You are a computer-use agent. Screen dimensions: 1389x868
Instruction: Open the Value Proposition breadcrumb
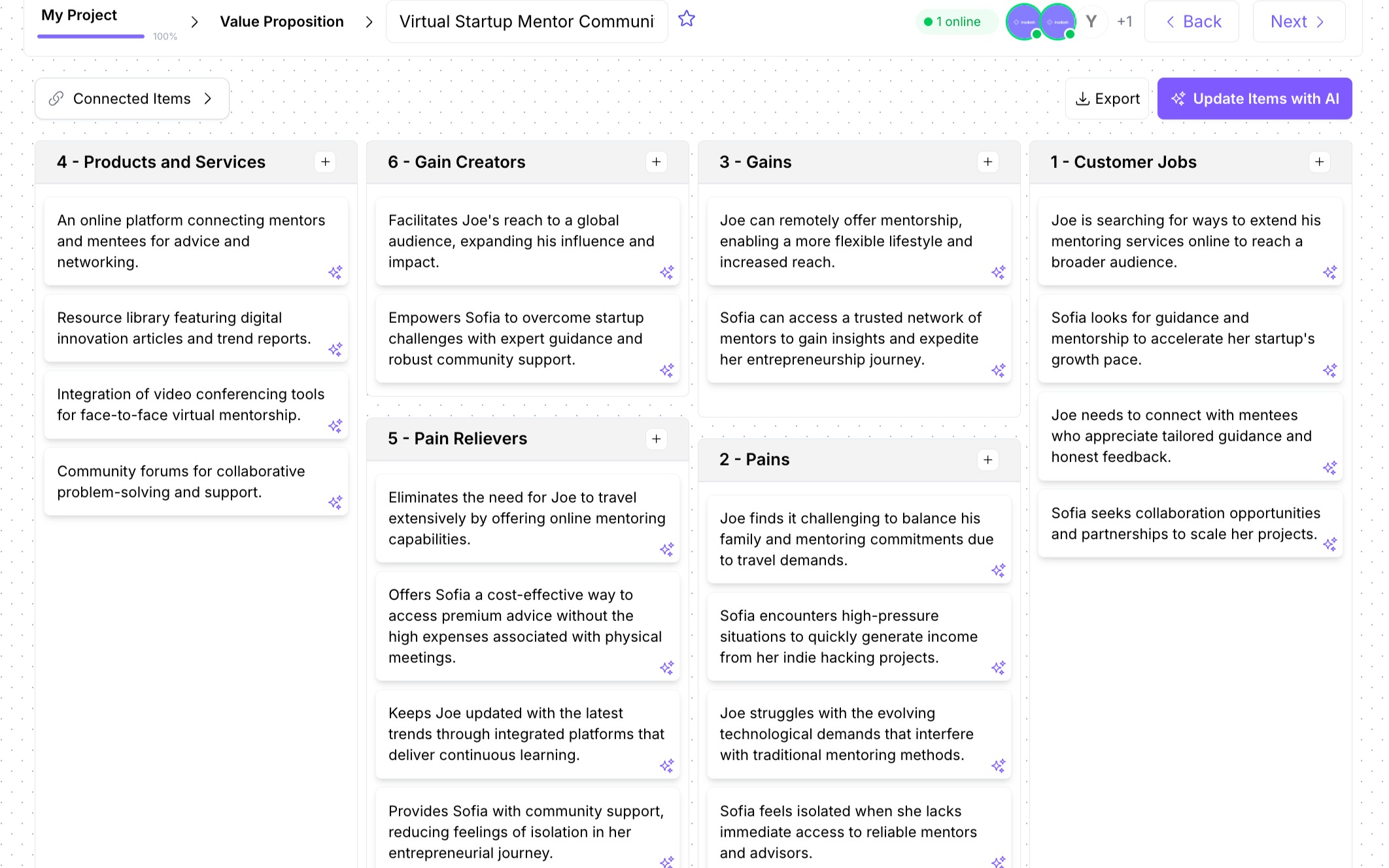[x=282, y=21]
